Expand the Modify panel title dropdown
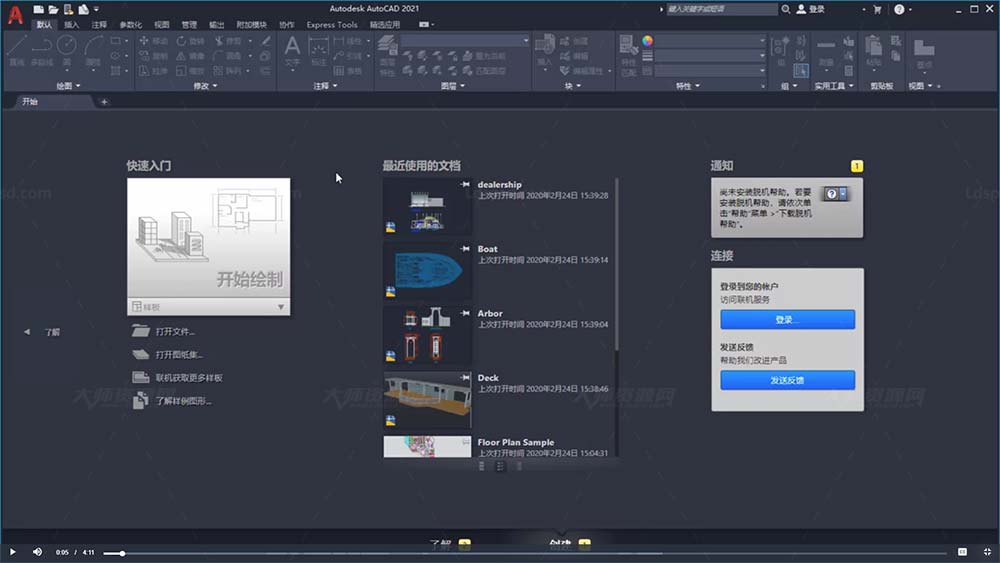 click(205, 85)
